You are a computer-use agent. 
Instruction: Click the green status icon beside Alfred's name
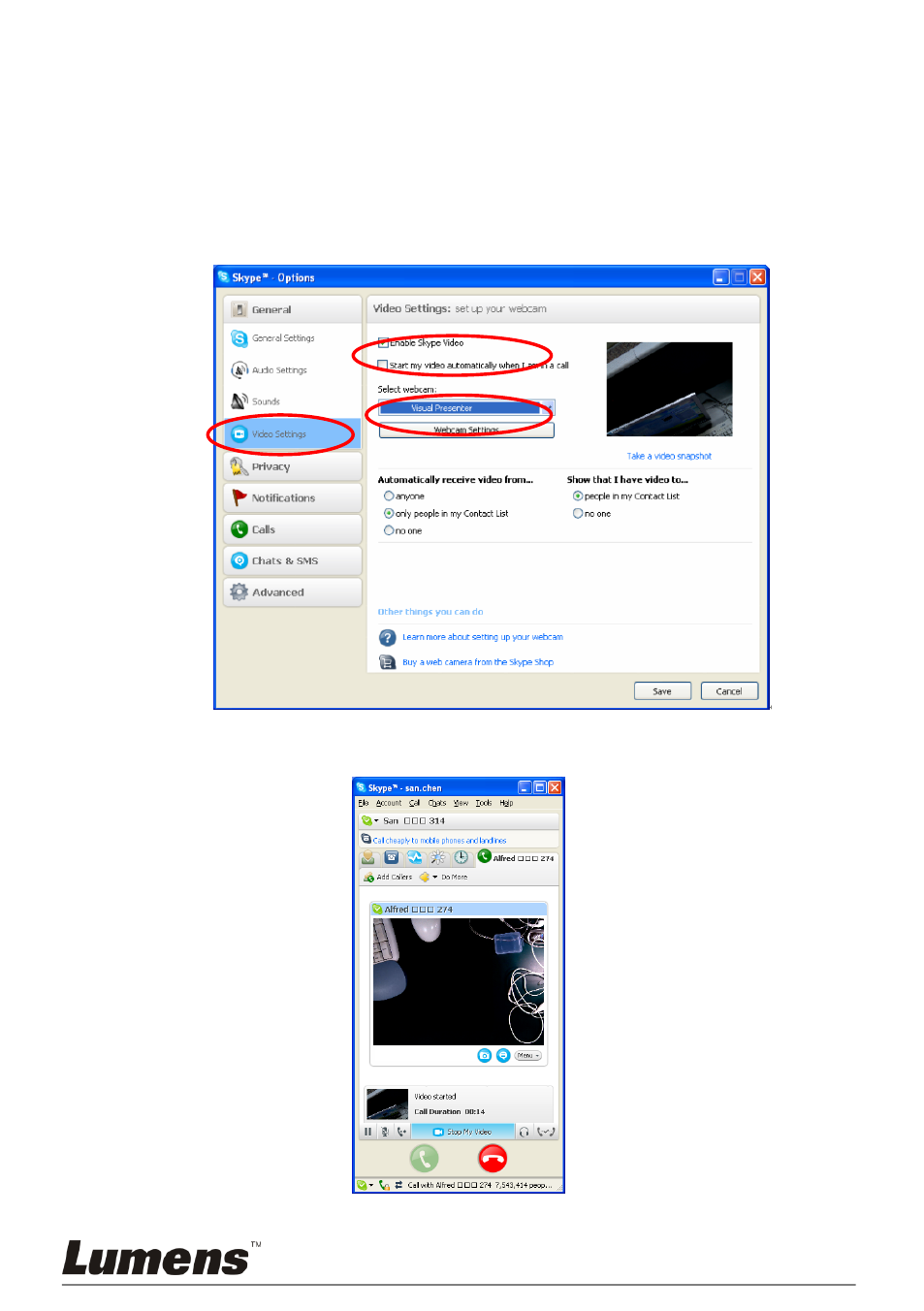click(x=377, y=910)
